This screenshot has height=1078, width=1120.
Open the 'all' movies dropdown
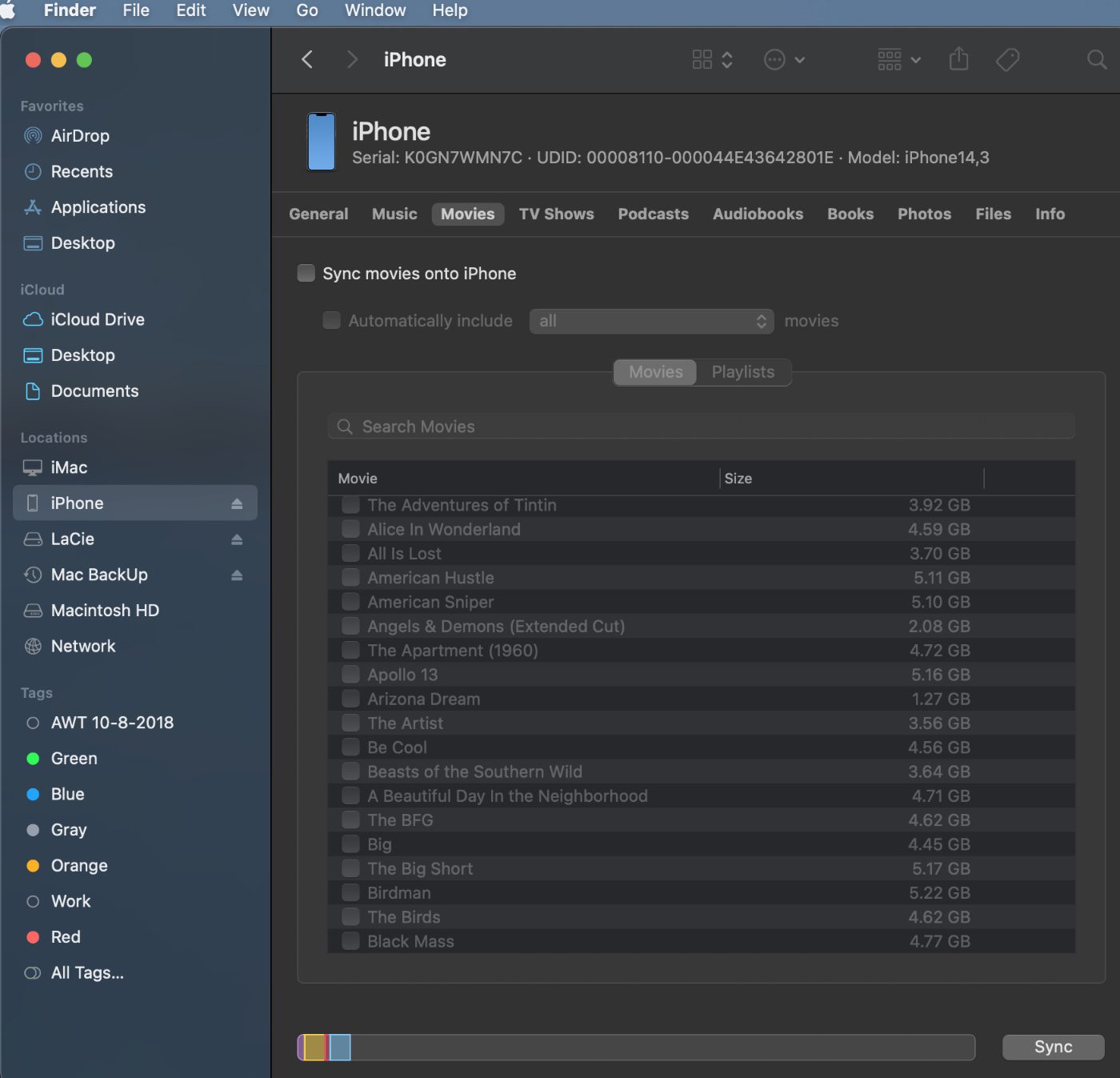click(x=651, y=321)
